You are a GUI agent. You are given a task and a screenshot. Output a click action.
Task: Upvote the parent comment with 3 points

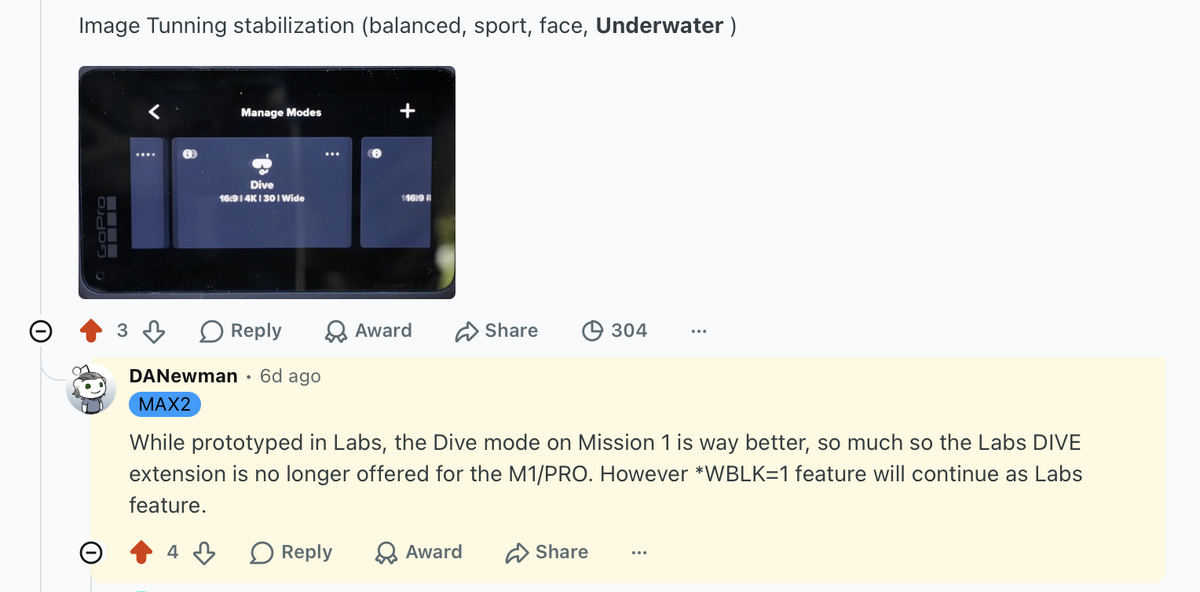(91, 330)
